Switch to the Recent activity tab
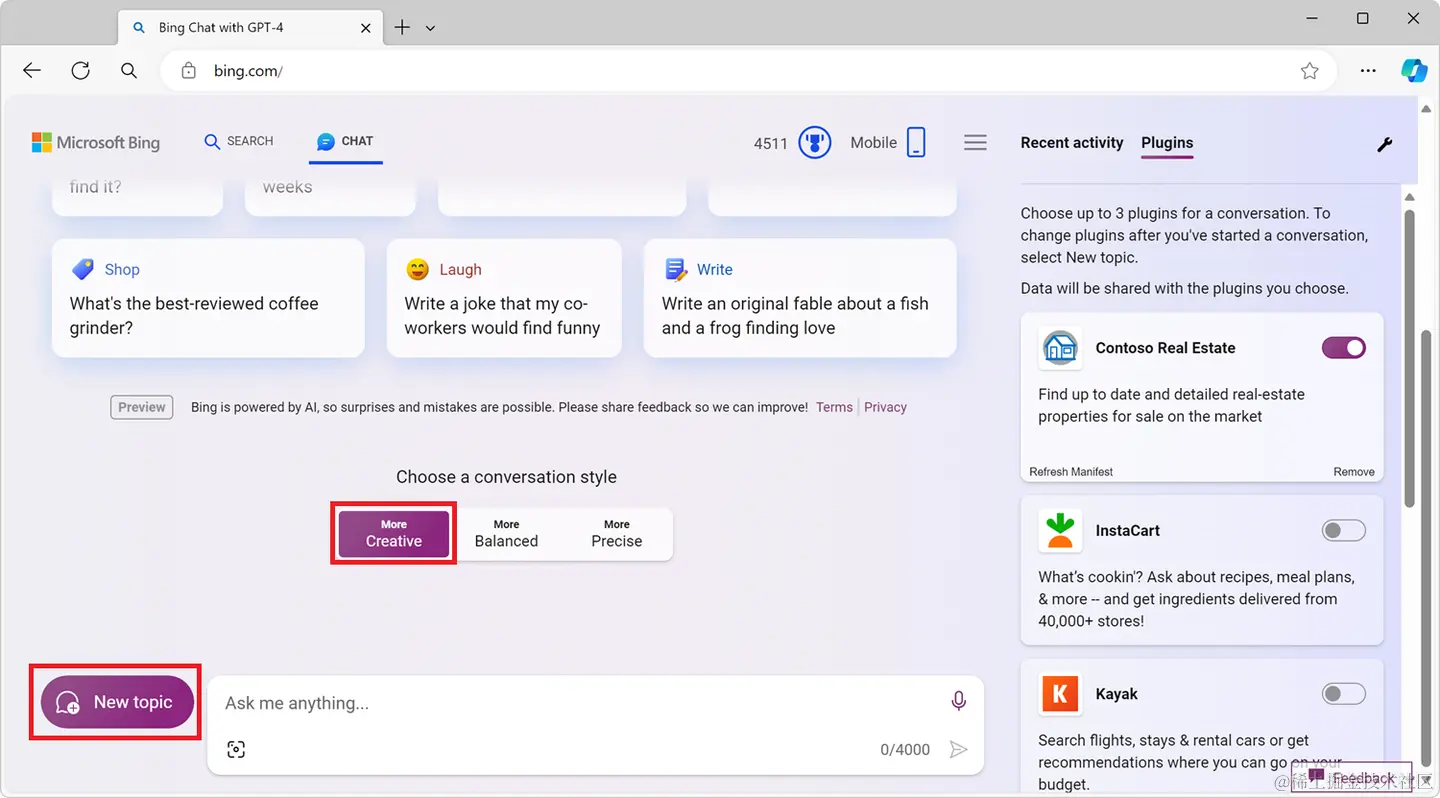 [x=1072, y=143]
